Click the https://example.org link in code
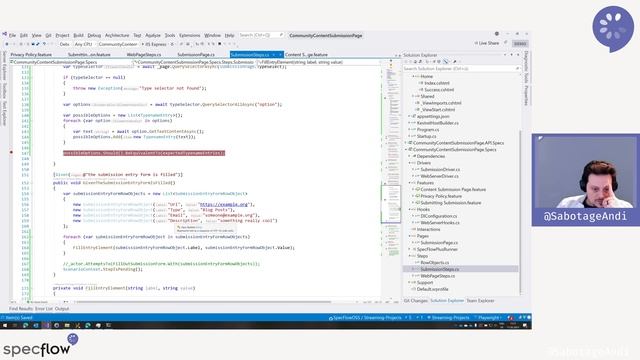 coord(224,204)
